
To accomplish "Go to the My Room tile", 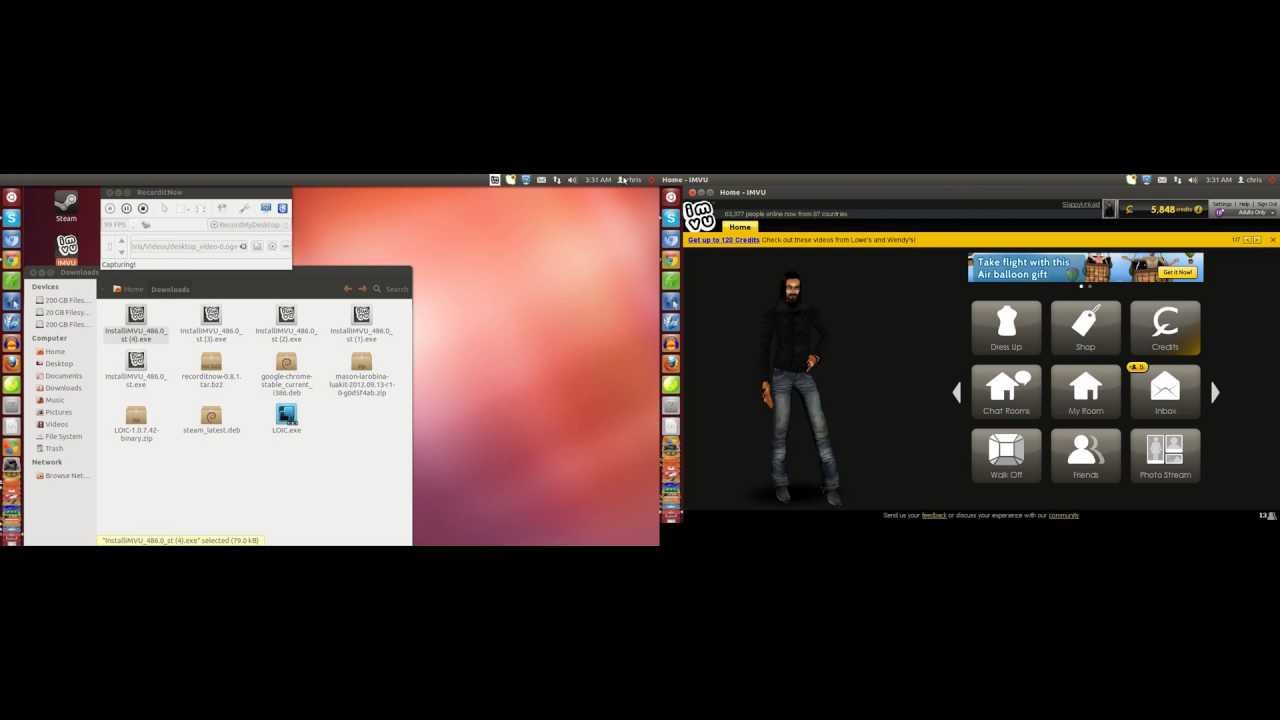I will tap(1085, 392).
